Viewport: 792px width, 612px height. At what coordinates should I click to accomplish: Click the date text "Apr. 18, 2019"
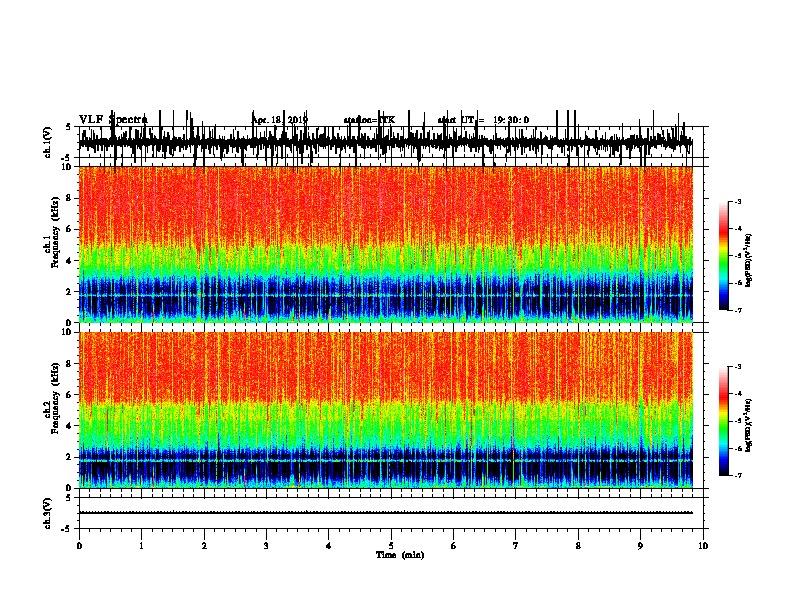[279, 120]
